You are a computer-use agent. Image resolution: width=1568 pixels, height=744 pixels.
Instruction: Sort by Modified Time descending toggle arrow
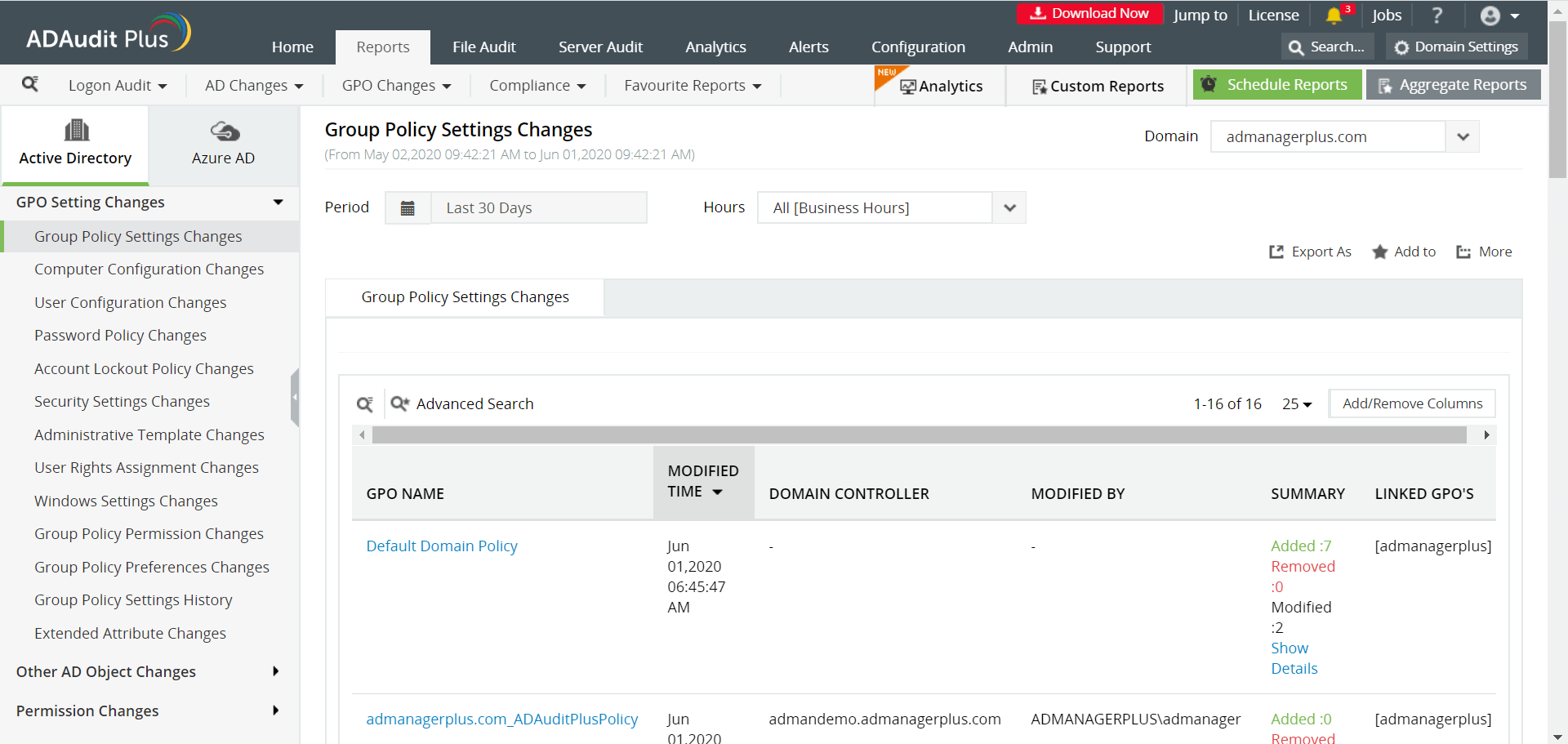pyautogui.click(x=718, y=492)
